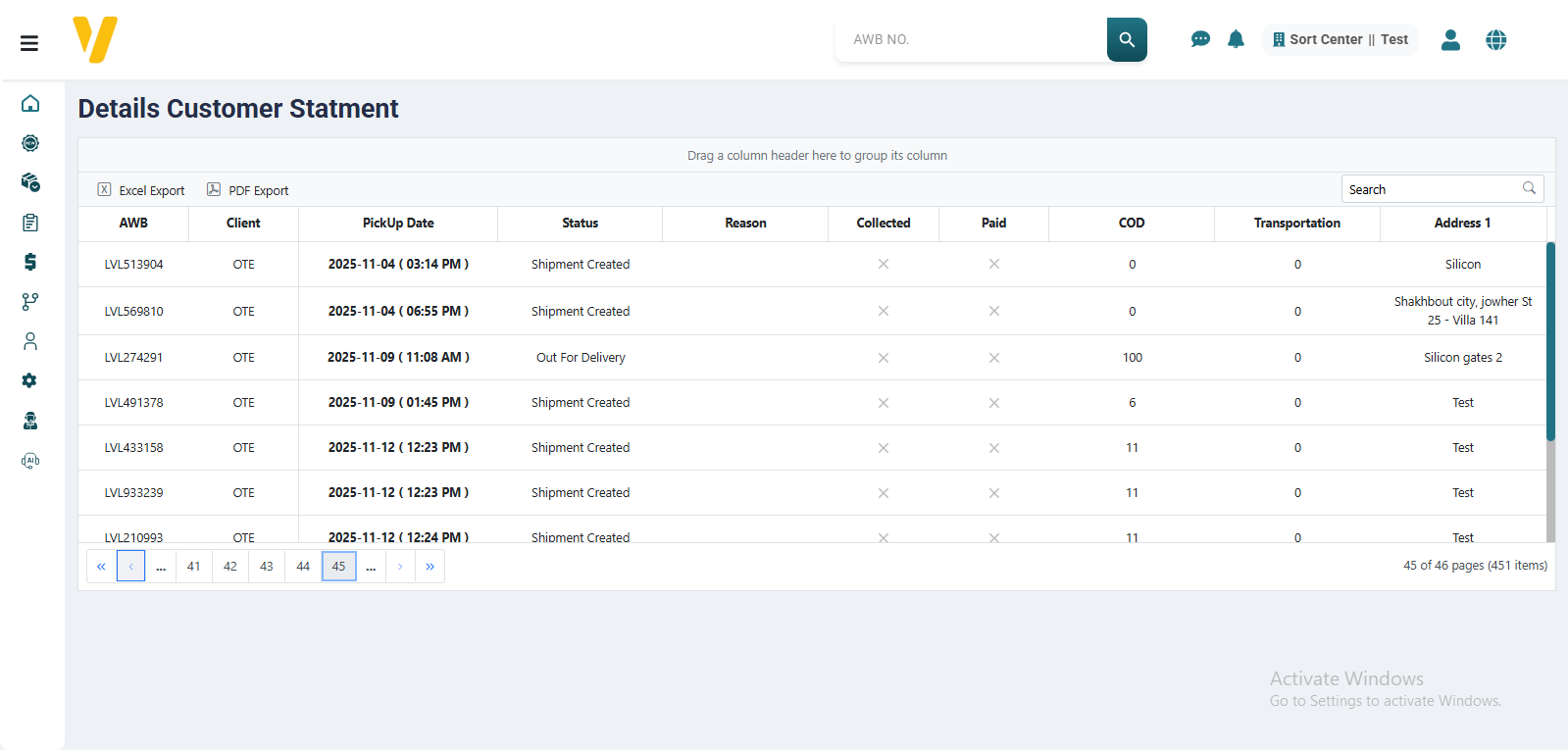Image resolution: width=1568 pixels, height=750 pixels.
Task: Click the PDF Export button
Action: [248, 190]
